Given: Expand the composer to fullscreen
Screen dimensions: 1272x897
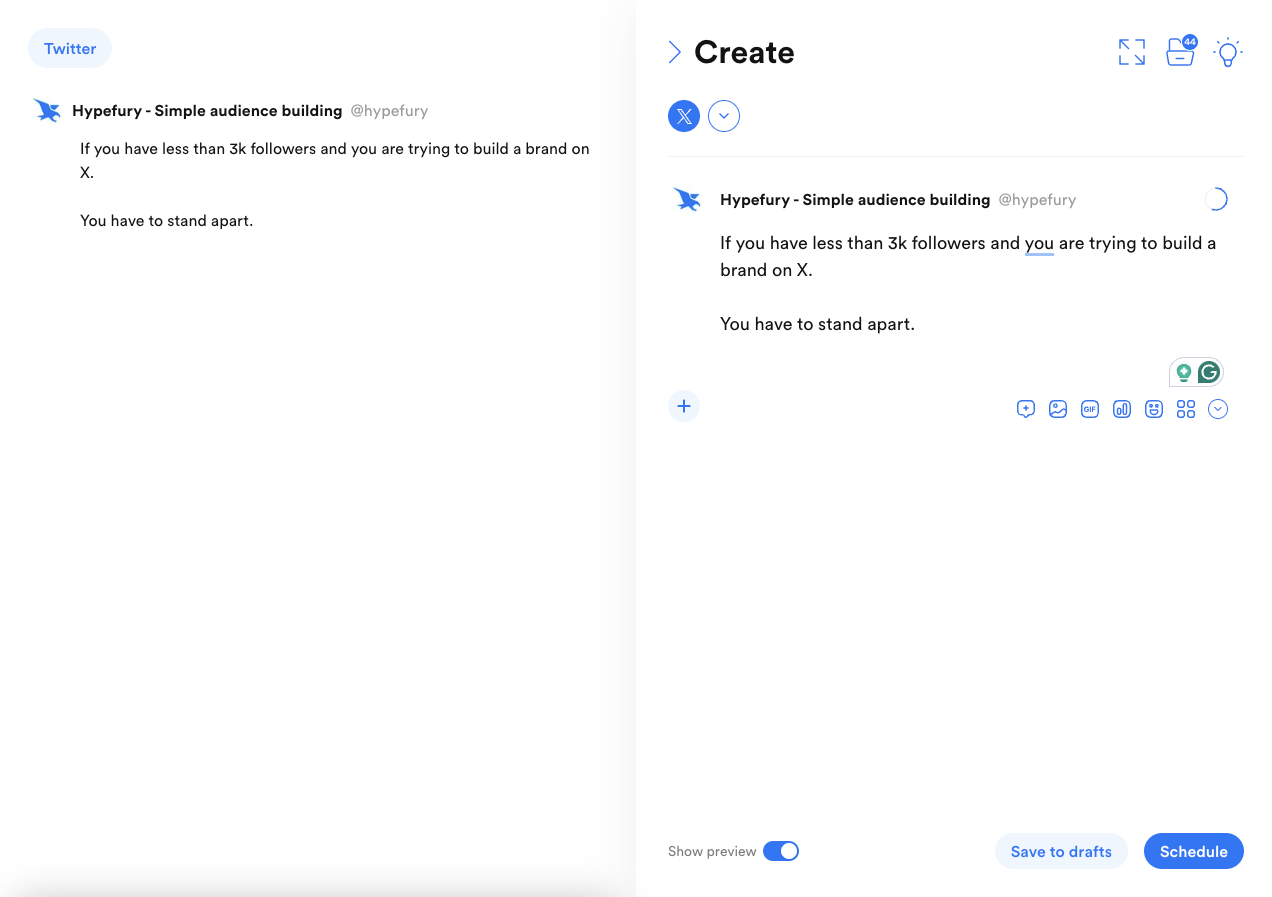Looking at the screenshot, I should pyautogui.click(x=1131, y=52).
